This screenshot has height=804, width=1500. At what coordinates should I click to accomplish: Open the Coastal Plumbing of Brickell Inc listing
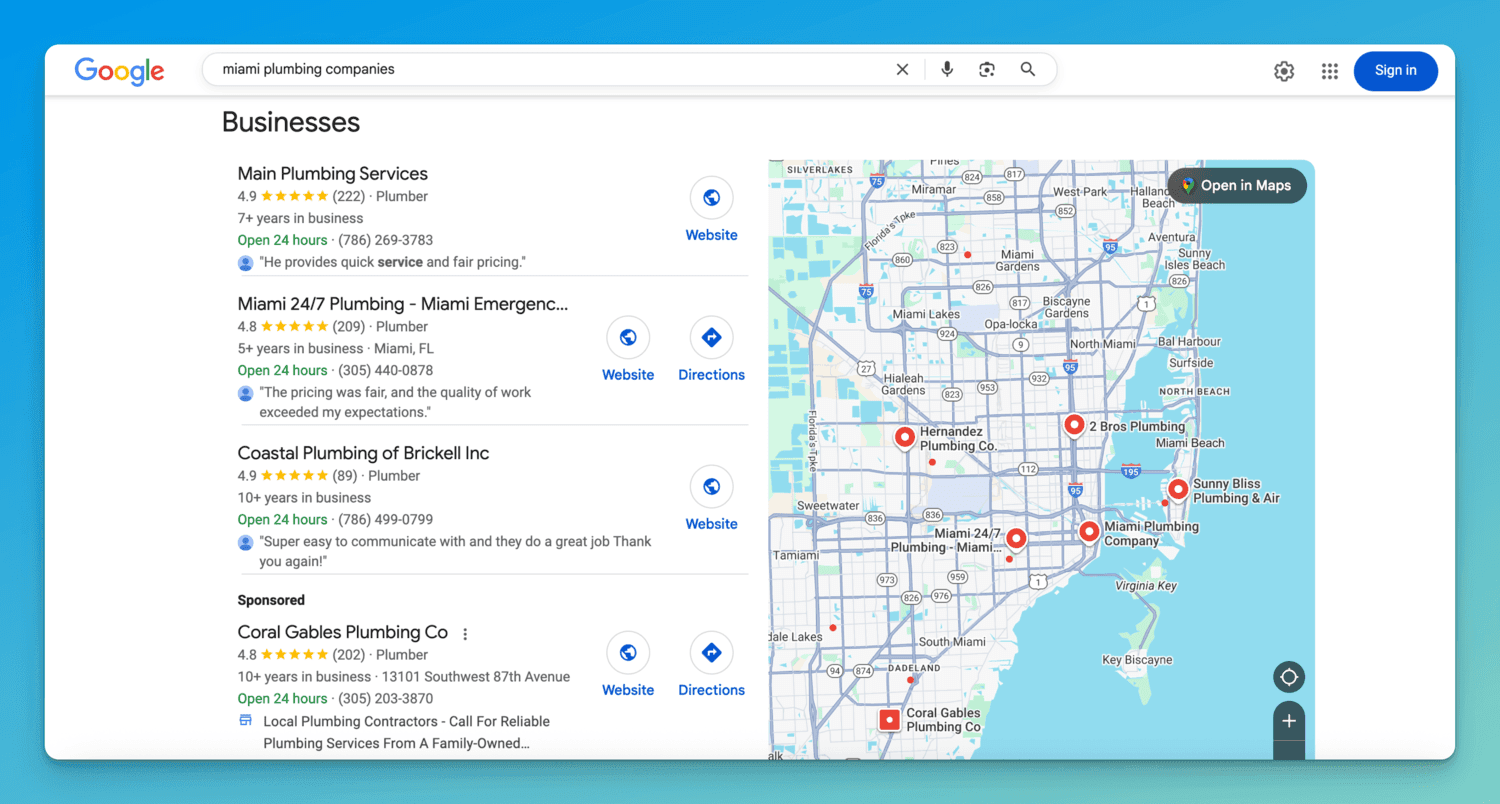[363, 453]
